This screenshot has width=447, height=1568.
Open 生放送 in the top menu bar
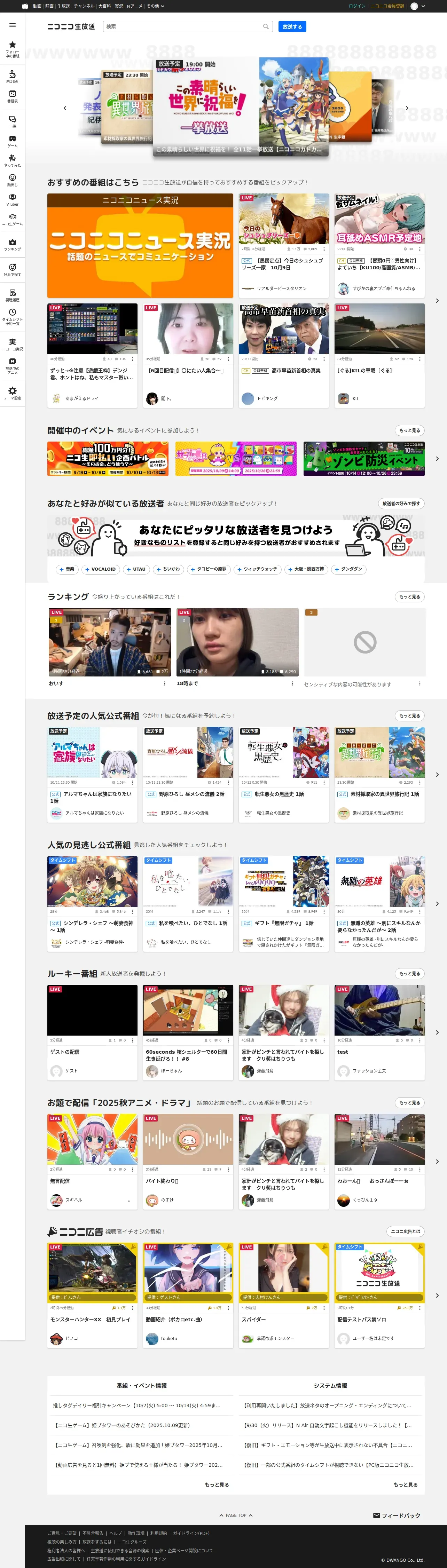point(63,6)
